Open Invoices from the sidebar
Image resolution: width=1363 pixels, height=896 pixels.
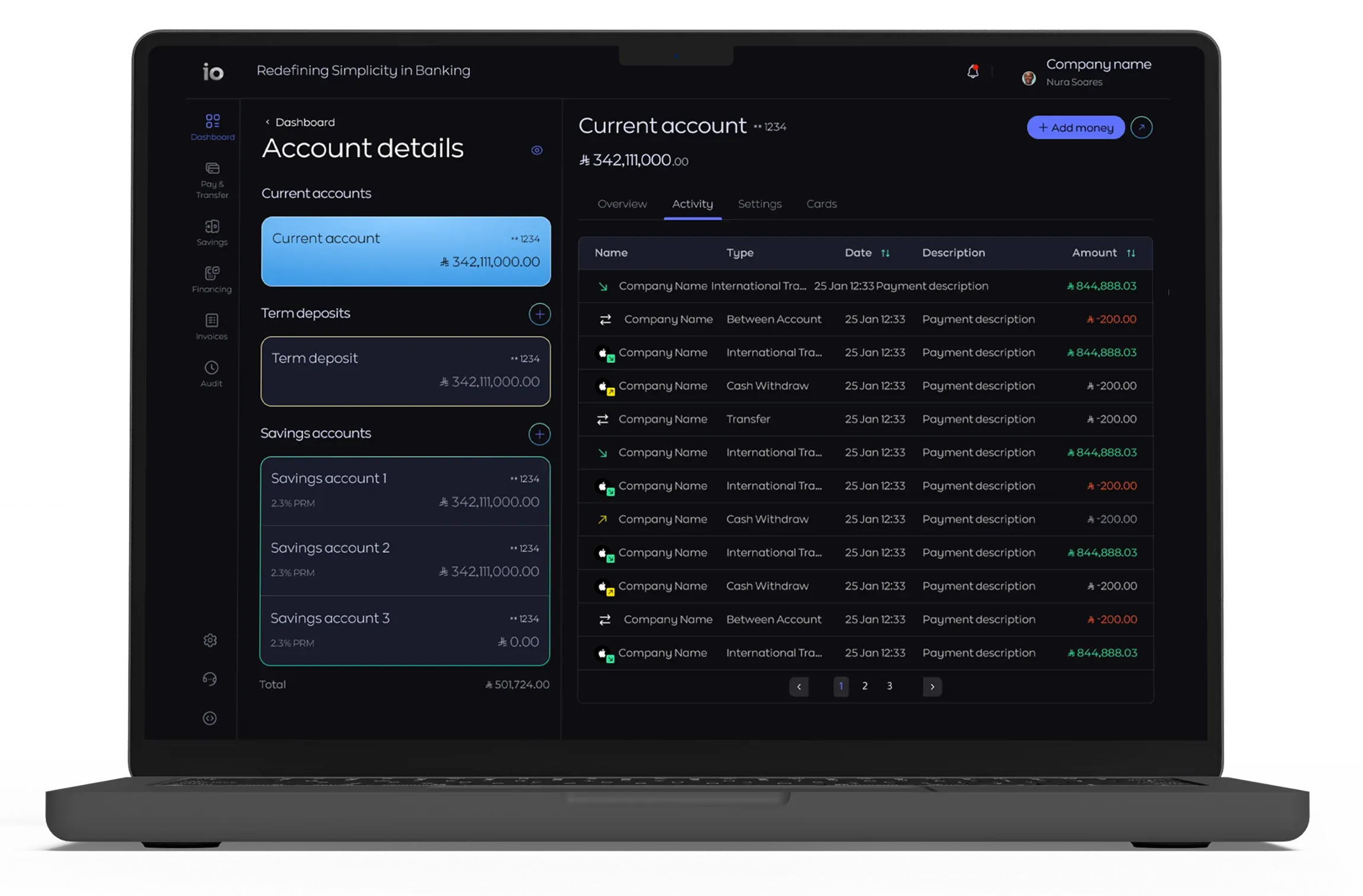[x=212, y=327]
